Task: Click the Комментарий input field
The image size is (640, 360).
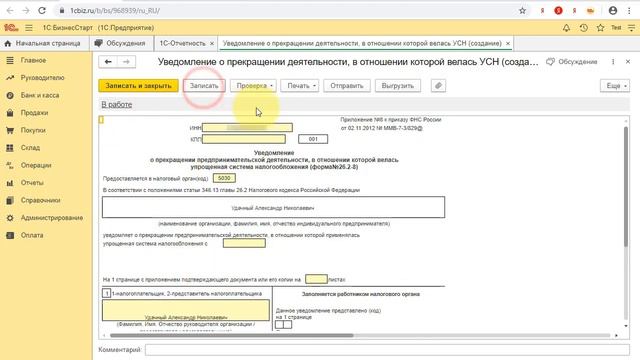Action: (387, 350)
